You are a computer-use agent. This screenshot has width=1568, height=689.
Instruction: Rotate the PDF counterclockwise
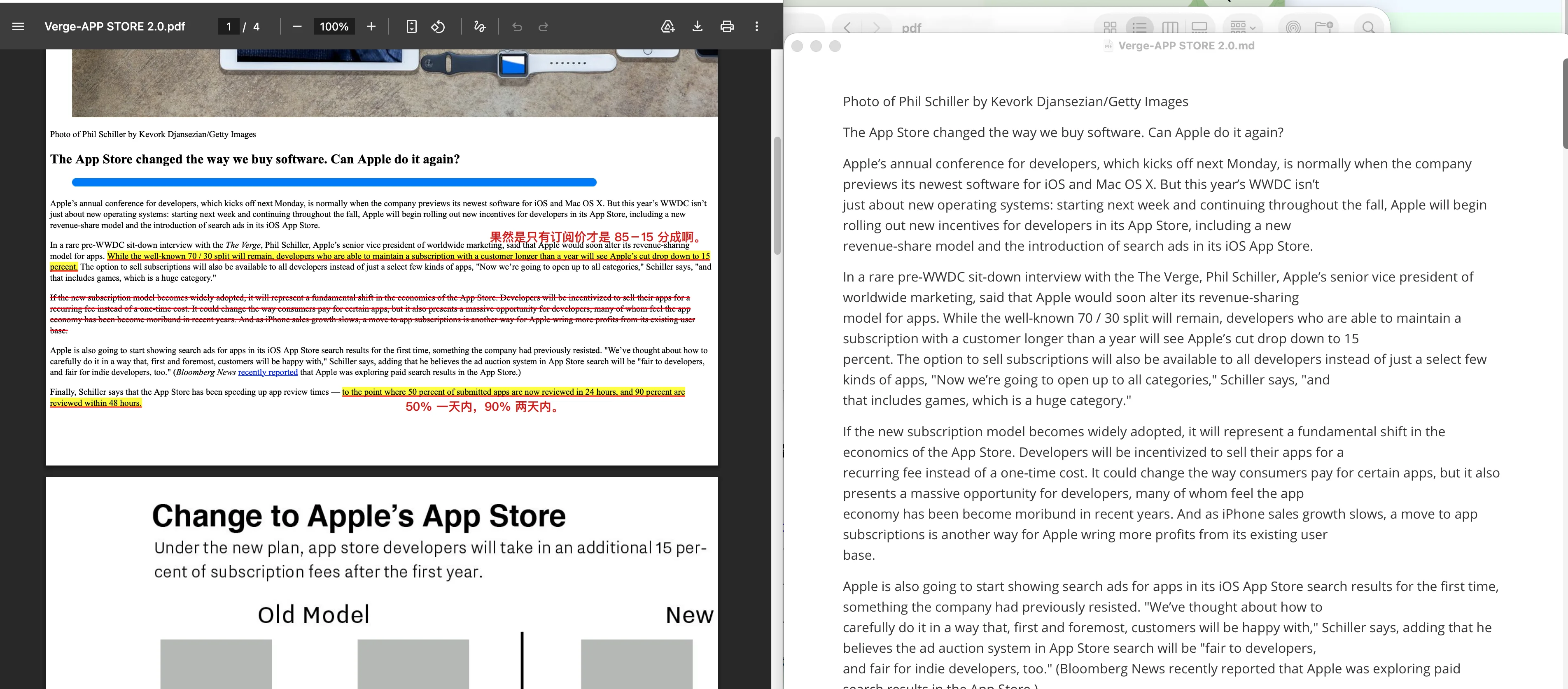pyautogui.click(x=438, y=26)
